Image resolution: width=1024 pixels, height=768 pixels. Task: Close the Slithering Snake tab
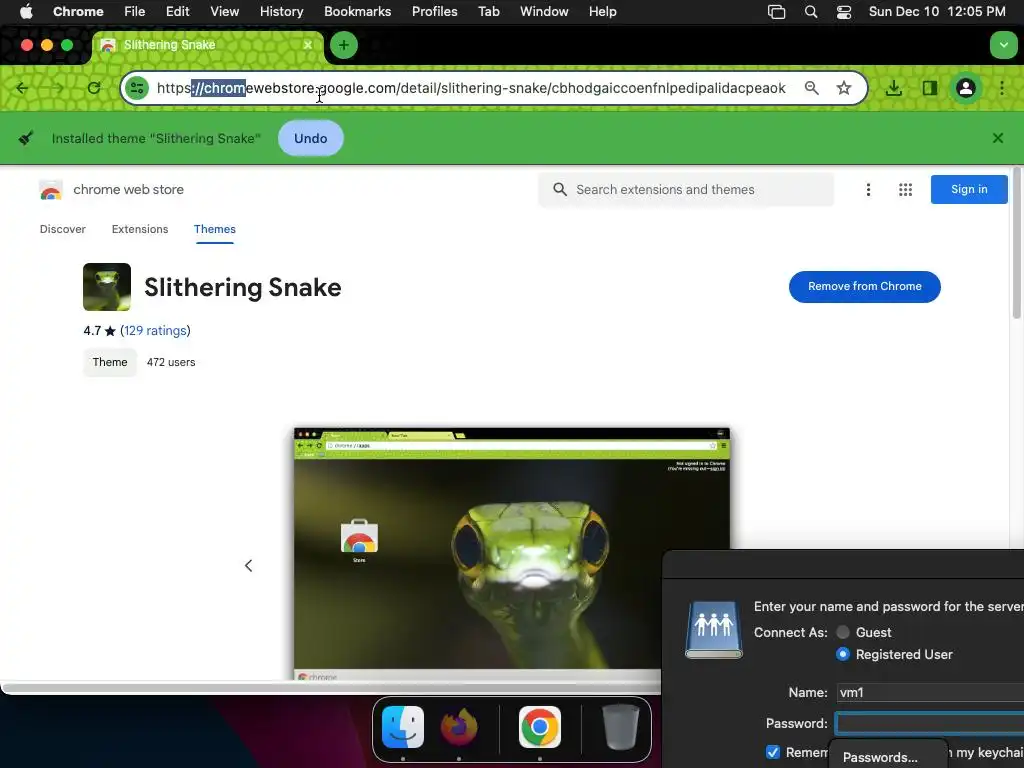coord(308,45)
